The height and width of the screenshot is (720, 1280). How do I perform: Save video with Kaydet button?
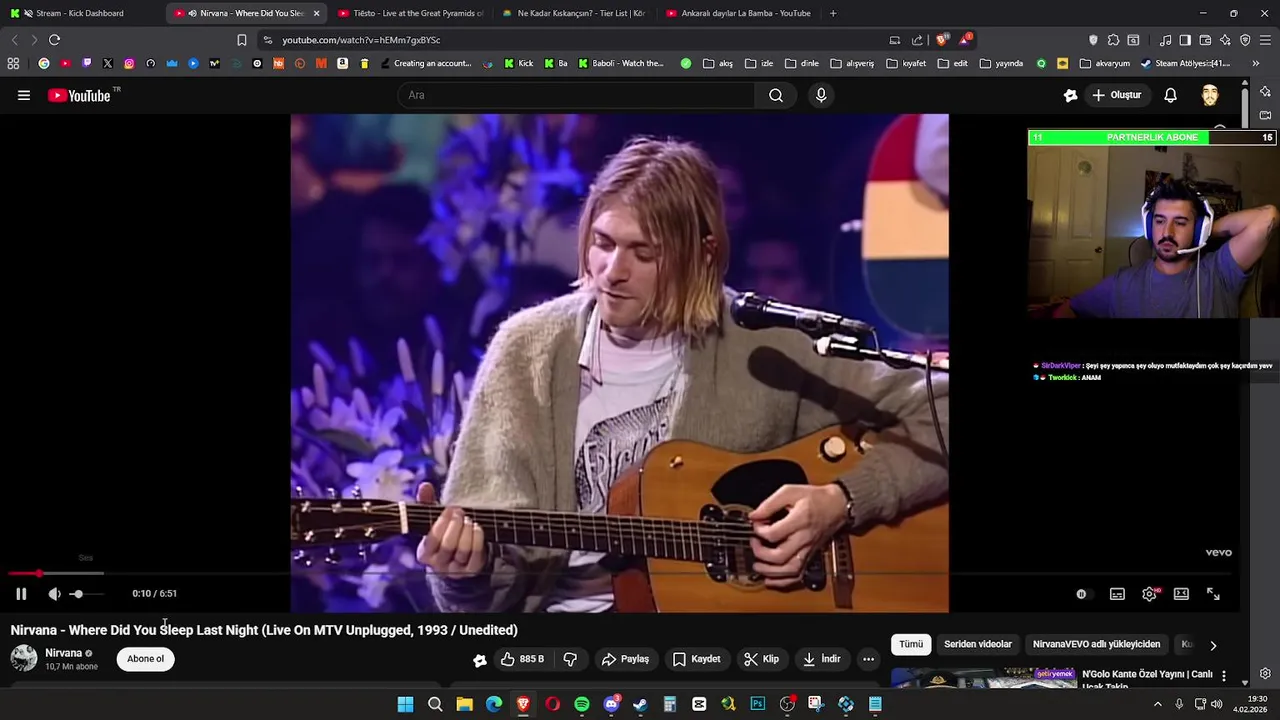(696, 659)
